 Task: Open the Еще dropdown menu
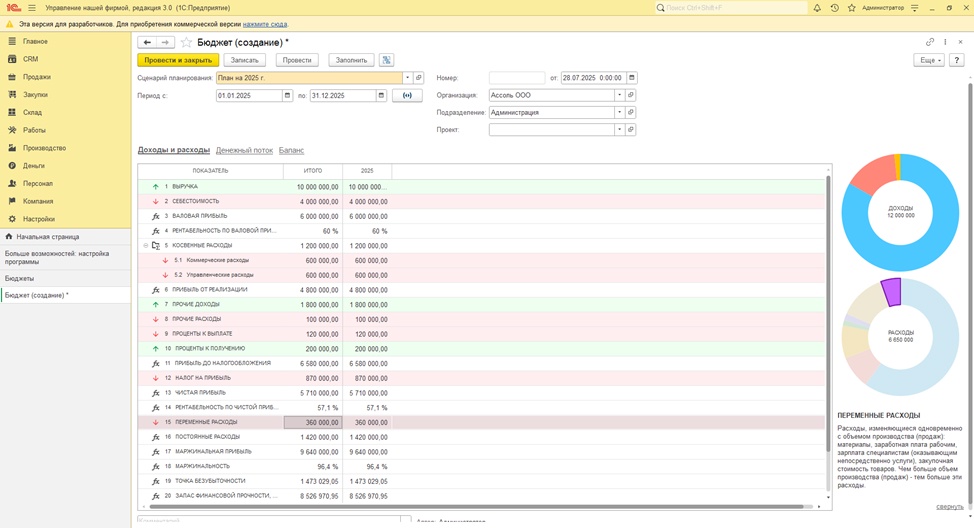point(928,60)
